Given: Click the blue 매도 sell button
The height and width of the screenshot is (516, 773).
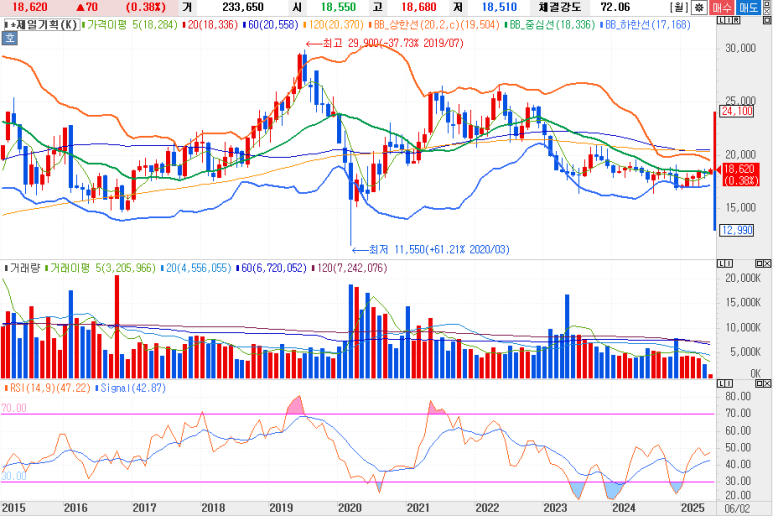Looking at the screenshot, I should click(x=748, y=7).
